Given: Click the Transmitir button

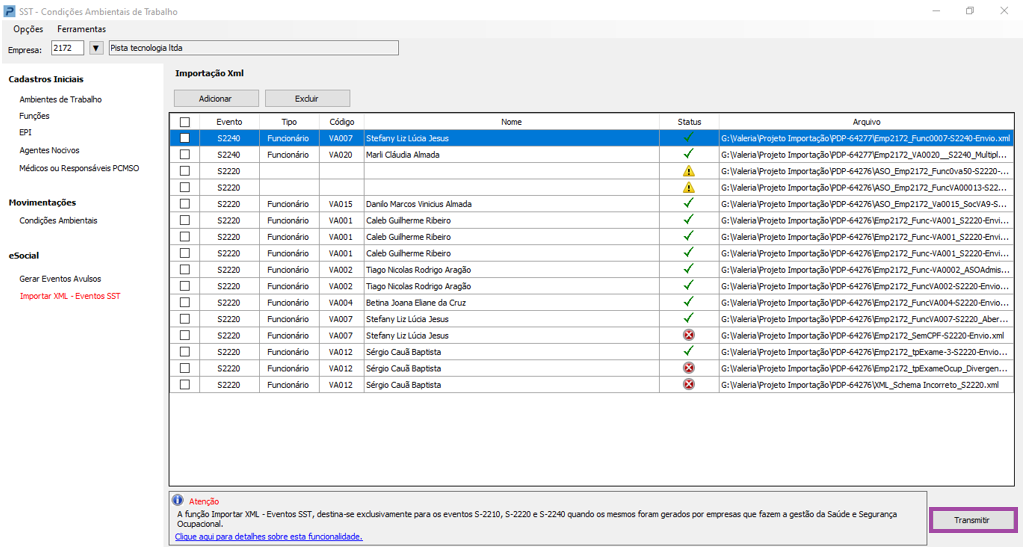Looking at the screenshot, I should point(972,520).
